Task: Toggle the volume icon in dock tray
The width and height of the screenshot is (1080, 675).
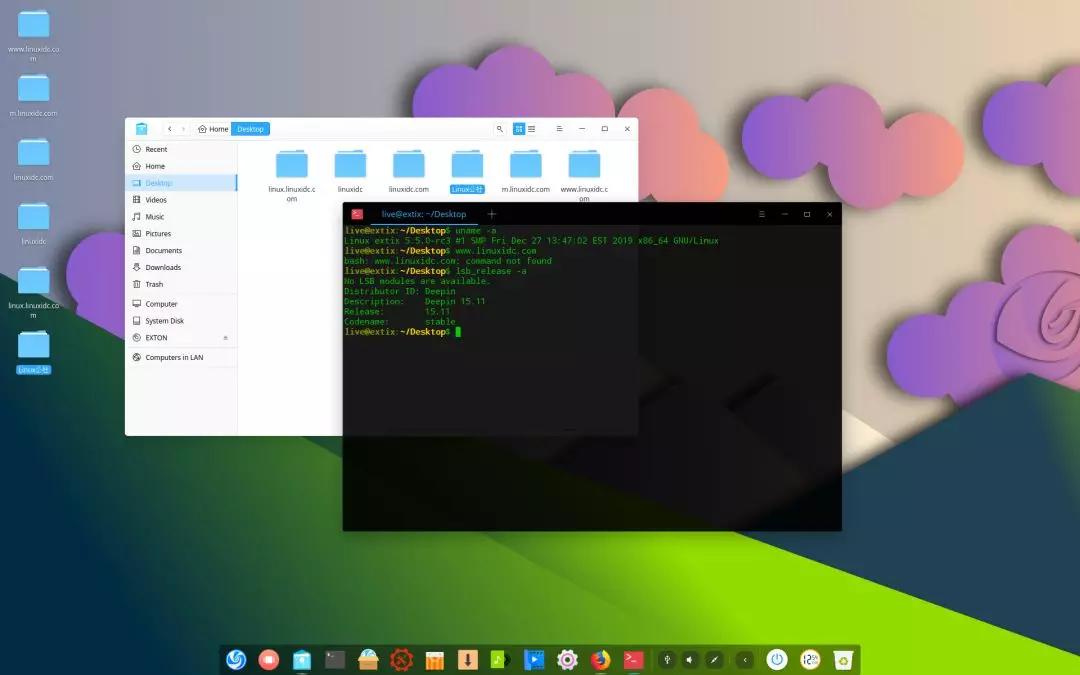Action: pos(689,659)
